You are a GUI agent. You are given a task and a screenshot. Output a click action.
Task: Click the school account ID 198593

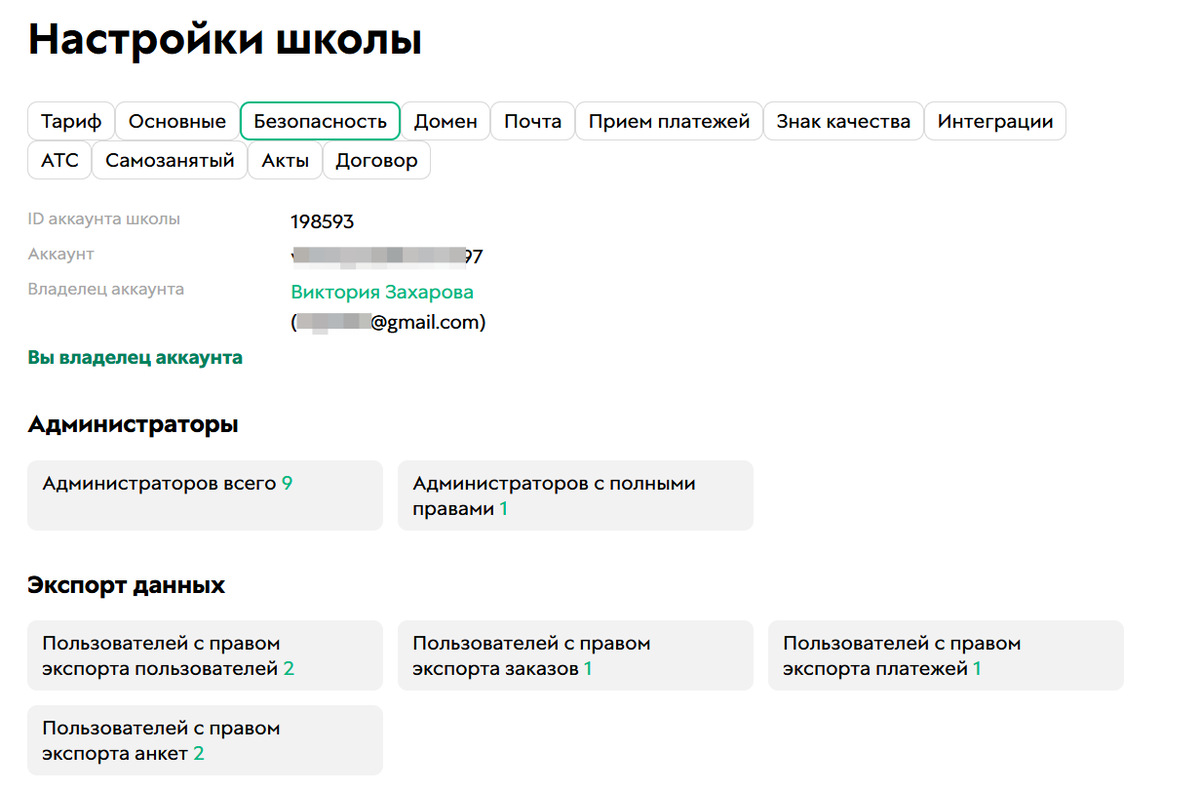click(x=322, y=222)
